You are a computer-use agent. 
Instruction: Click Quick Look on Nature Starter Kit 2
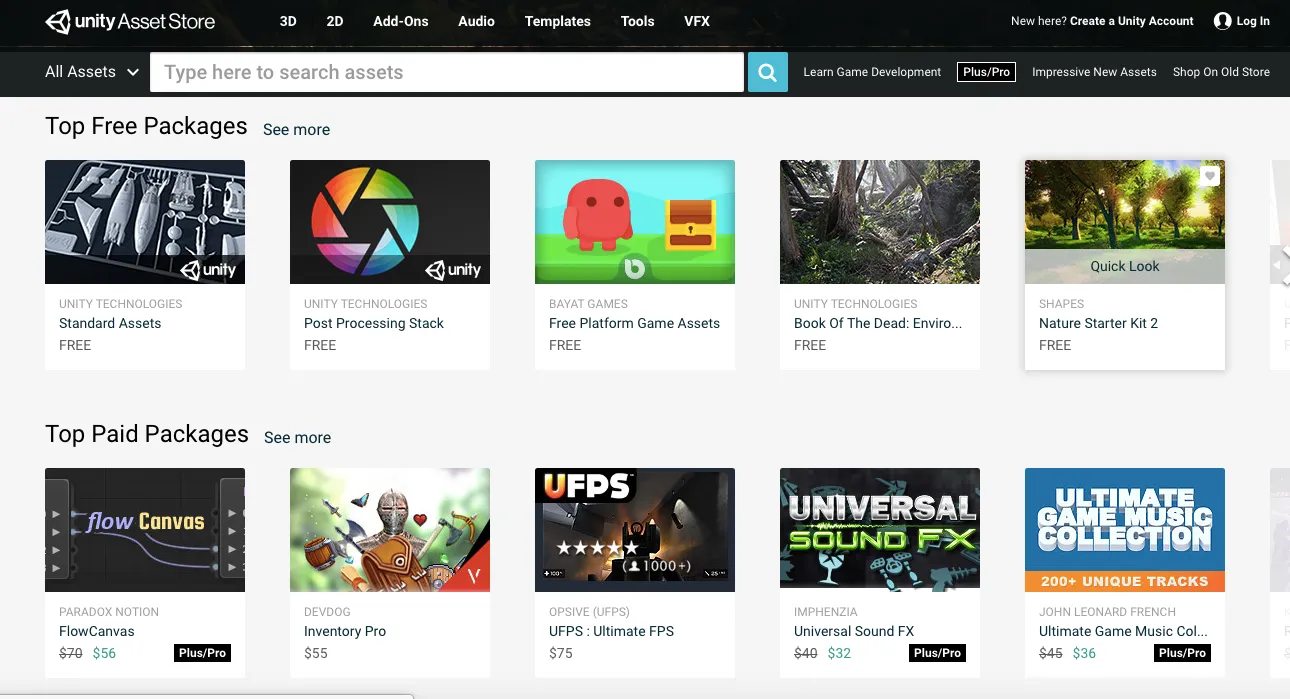tap(1125, 266)
